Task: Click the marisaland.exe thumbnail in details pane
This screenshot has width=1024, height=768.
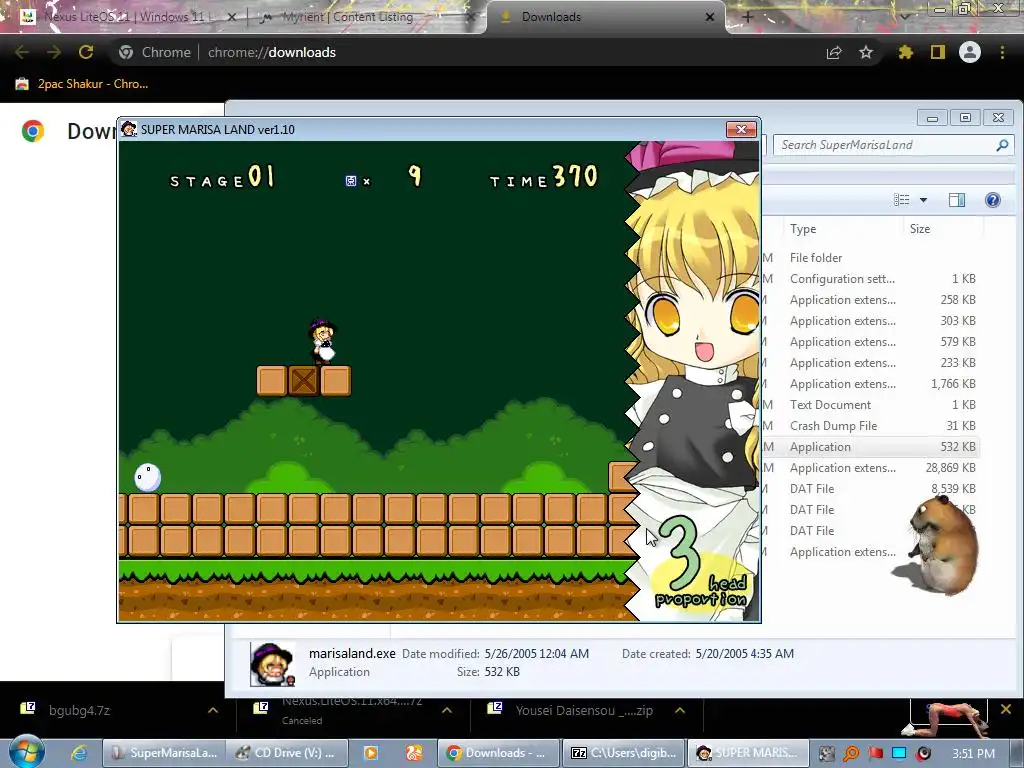Action: [272, 664]
